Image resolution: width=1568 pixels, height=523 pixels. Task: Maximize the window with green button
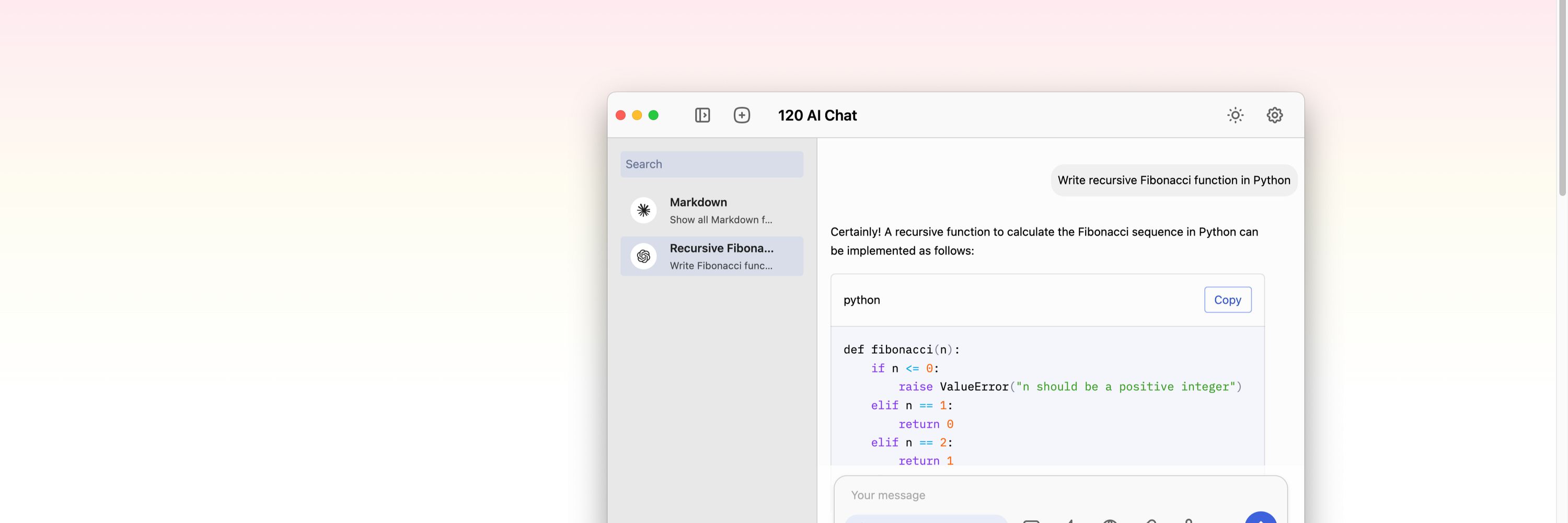pyautogui.click(x=653, y=115)
